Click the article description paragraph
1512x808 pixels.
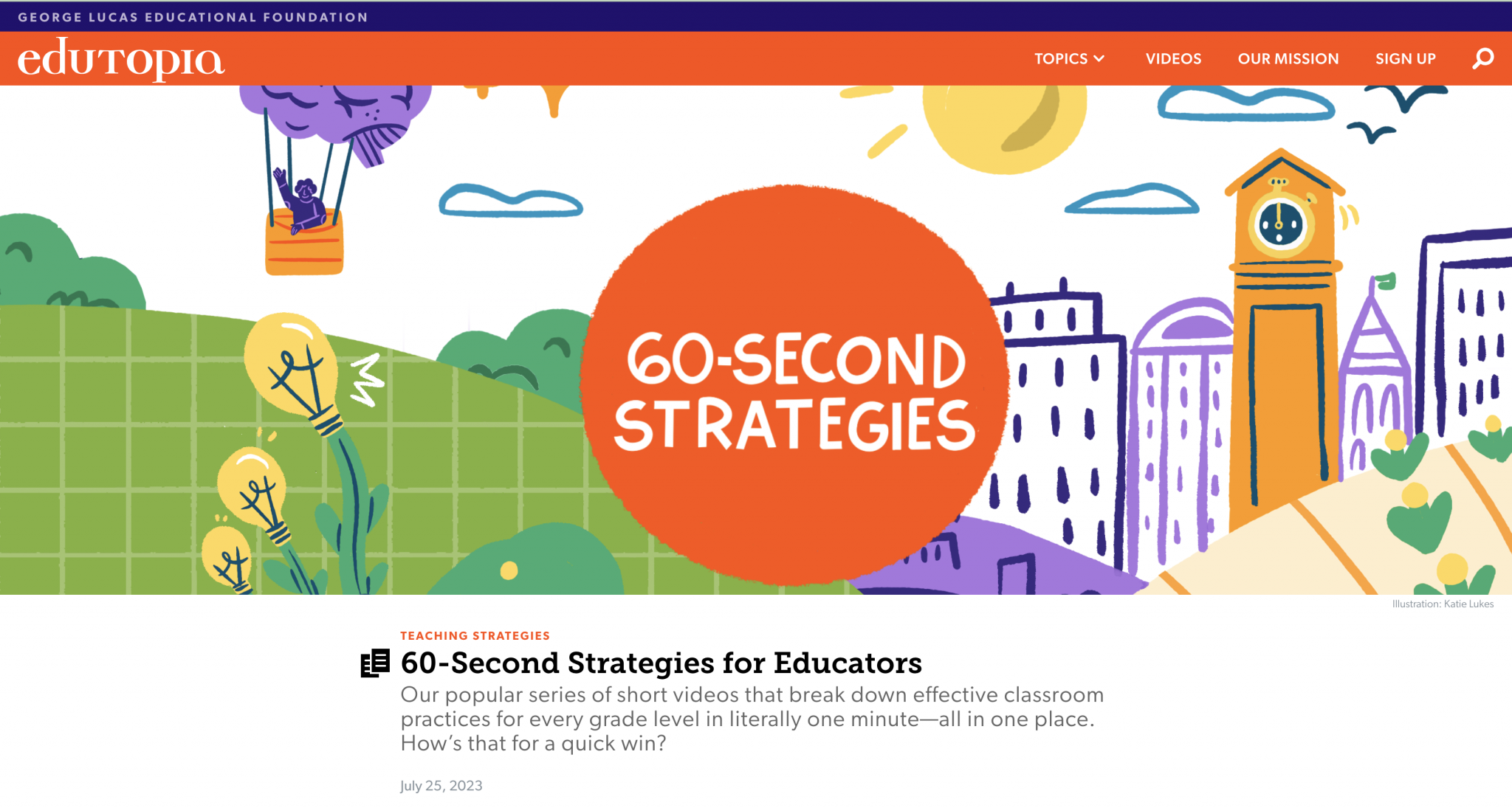coord(752,719)
